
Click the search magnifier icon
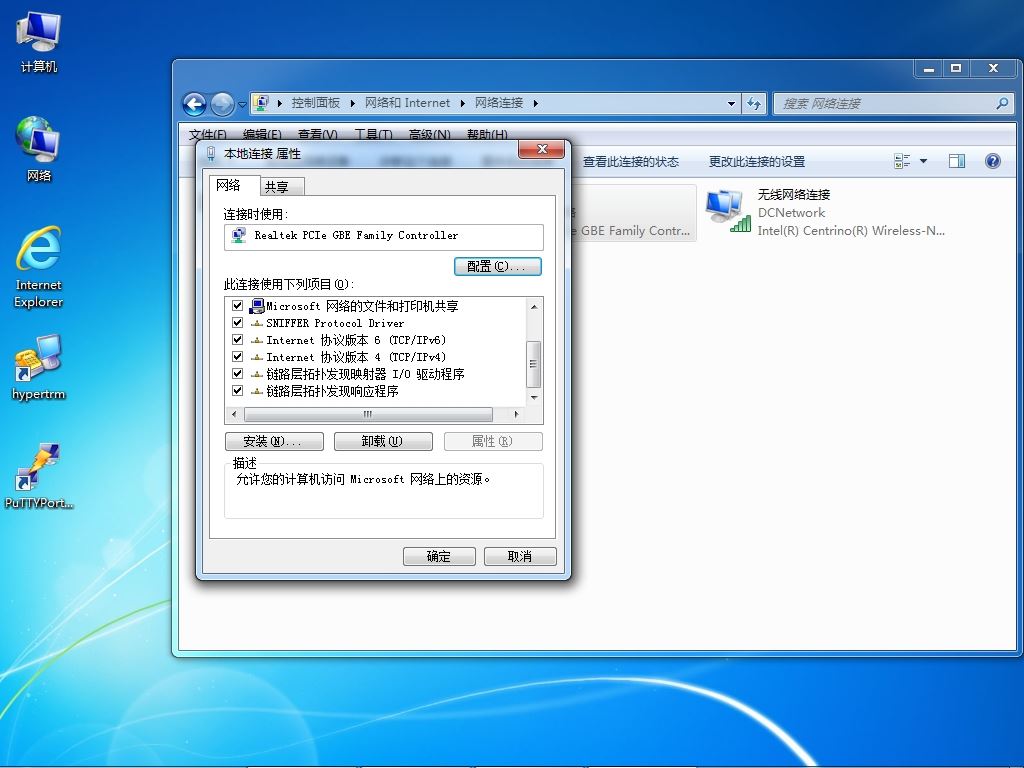[1002, 103]
